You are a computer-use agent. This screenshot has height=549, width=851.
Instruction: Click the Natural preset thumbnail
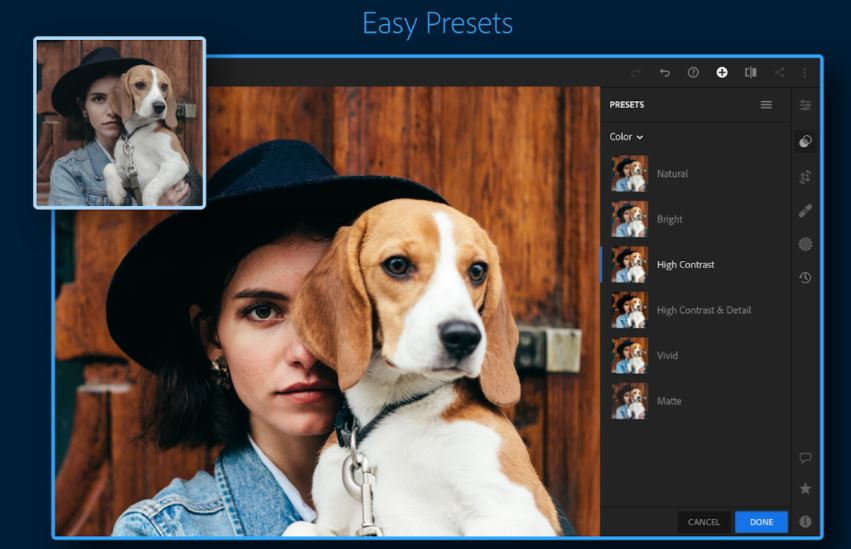[630, 174]
